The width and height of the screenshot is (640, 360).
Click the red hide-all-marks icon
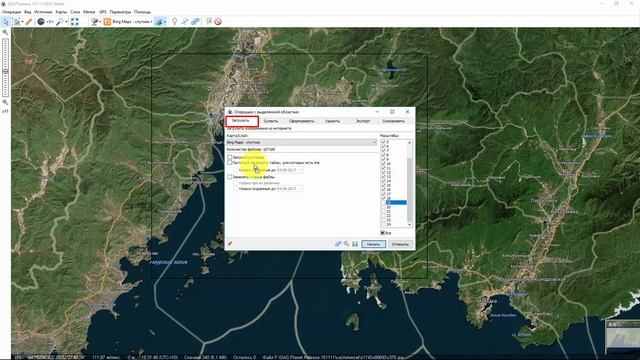click(x=218, y=22)
